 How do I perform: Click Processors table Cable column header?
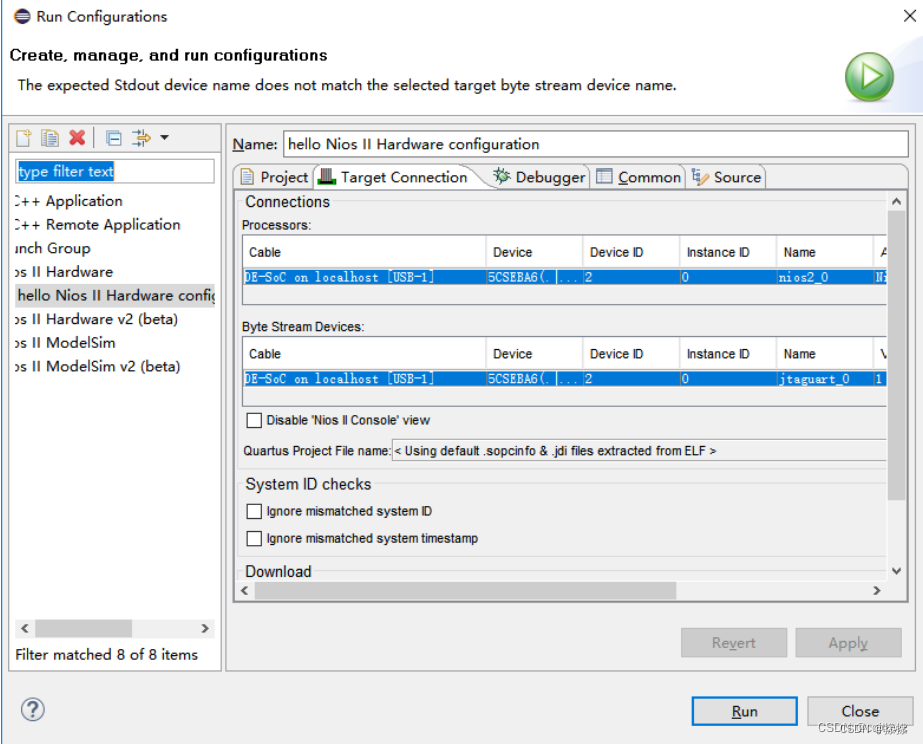point(364,253)
